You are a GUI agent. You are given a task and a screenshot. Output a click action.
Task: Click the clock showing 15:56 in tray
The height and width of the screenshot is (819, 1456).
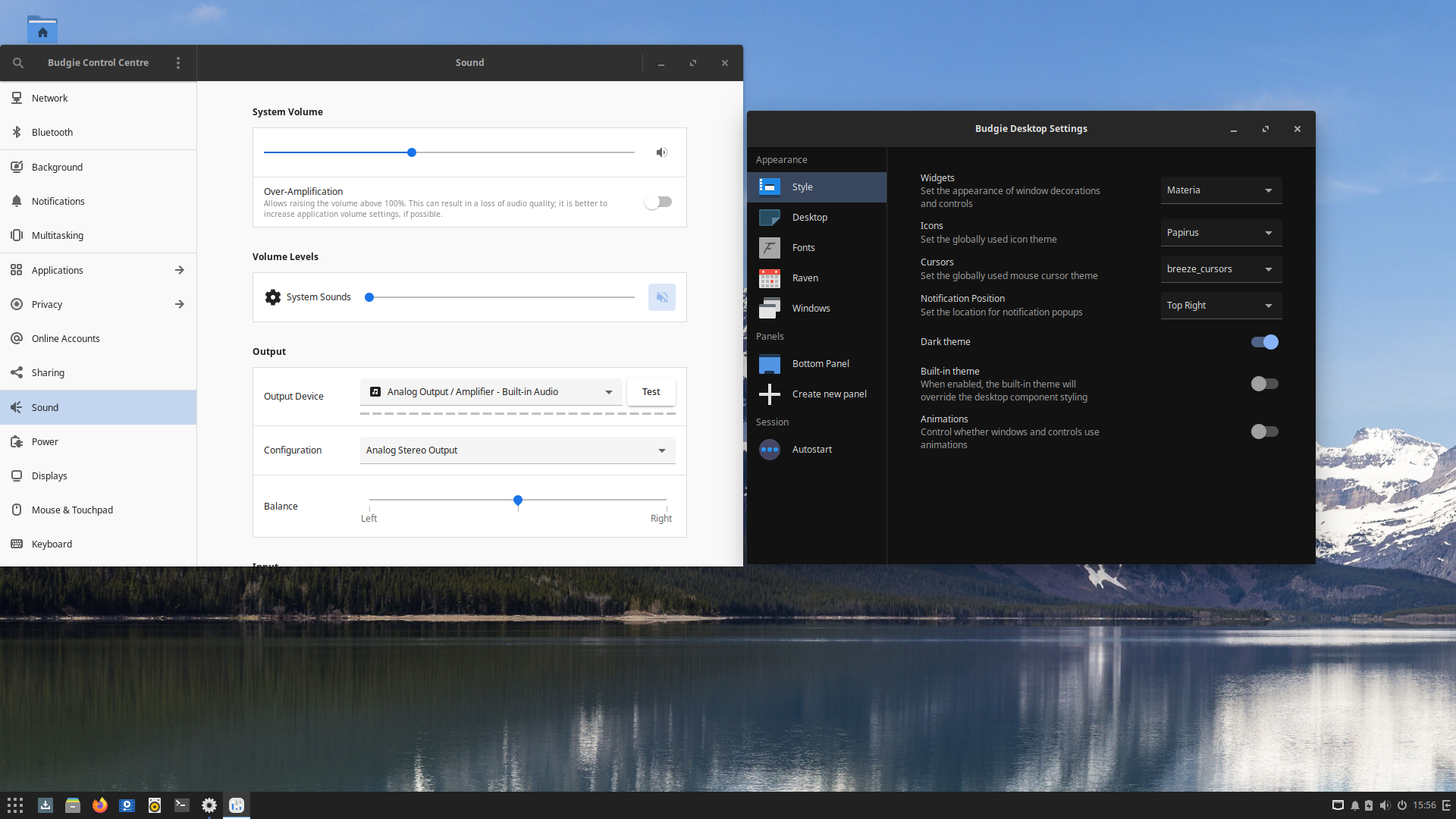tap(1424, 805)
